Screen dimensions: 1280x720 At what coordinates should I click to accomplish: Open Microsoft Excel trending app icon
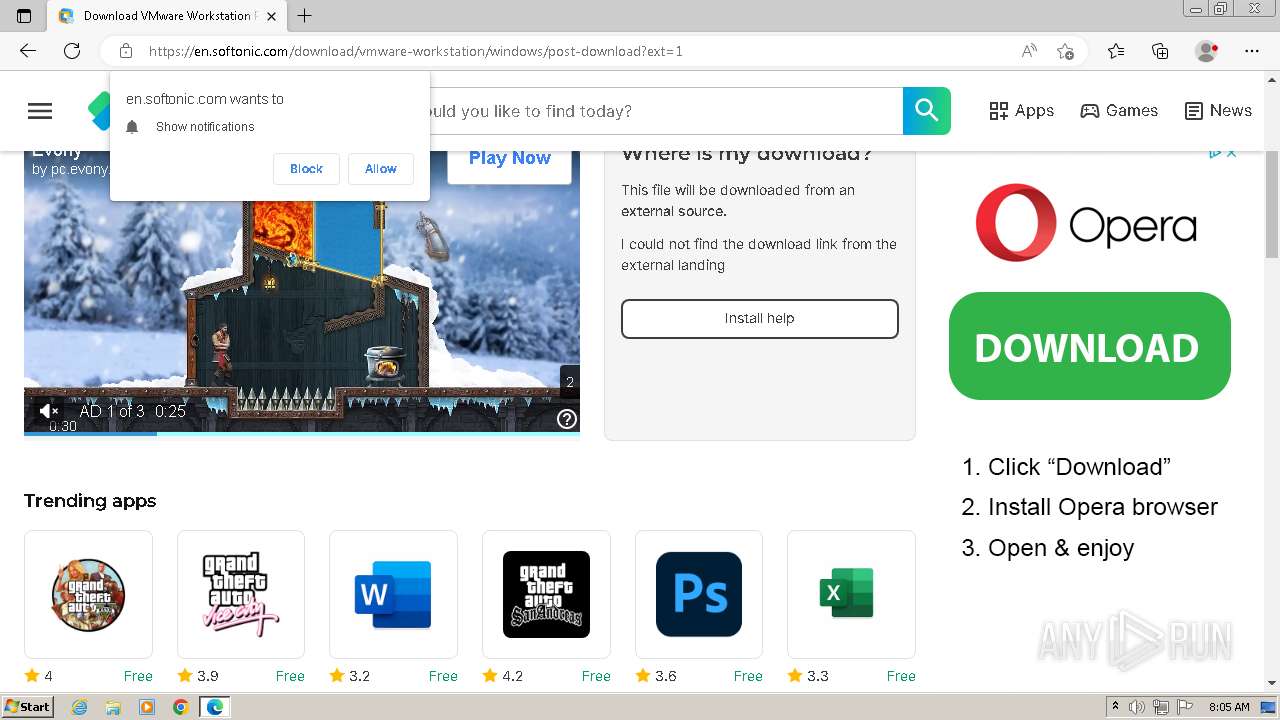coord(851,594)
